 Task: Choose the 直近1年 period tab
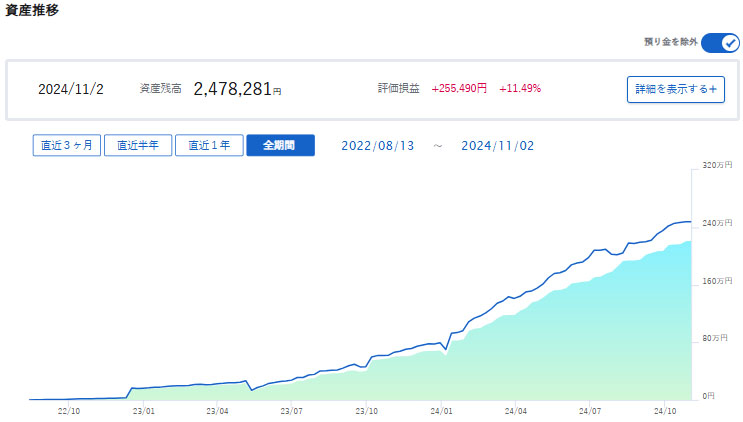point(209,145)
